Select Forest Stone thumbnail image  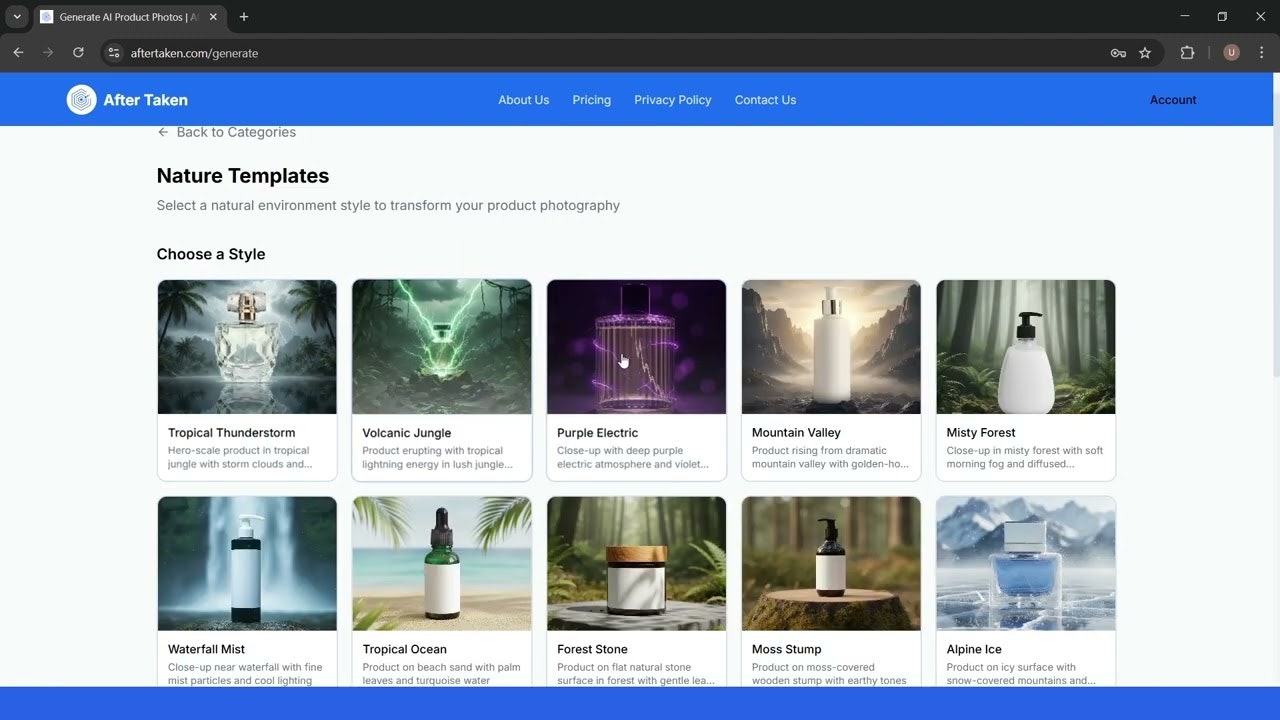point(636,564)
